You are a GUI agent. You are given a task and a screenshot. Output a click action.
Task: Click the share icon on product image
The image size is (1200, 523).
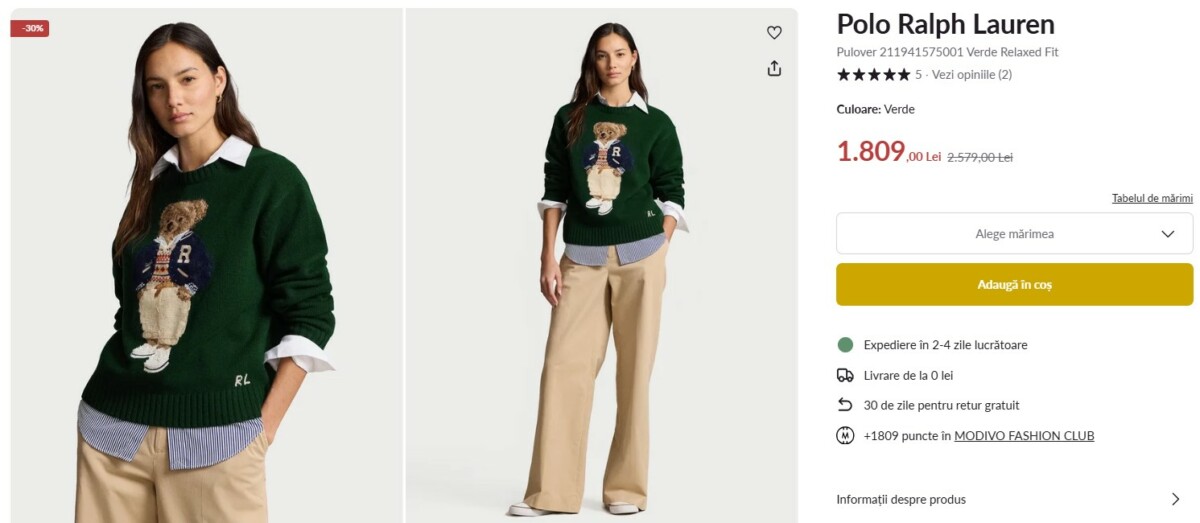[774, 68]
